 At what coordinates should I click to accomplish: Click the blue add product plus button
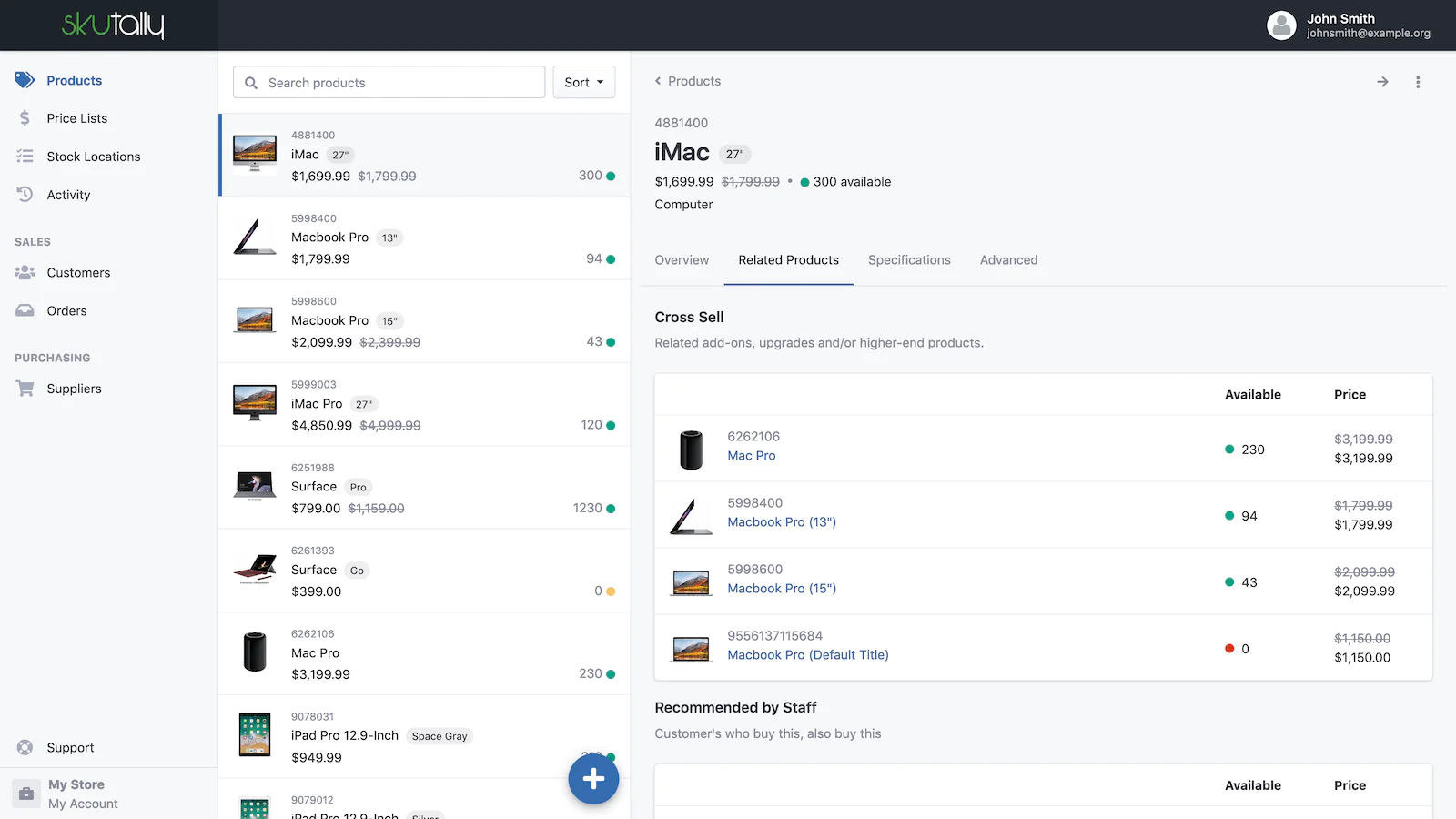tap(593, 779)
